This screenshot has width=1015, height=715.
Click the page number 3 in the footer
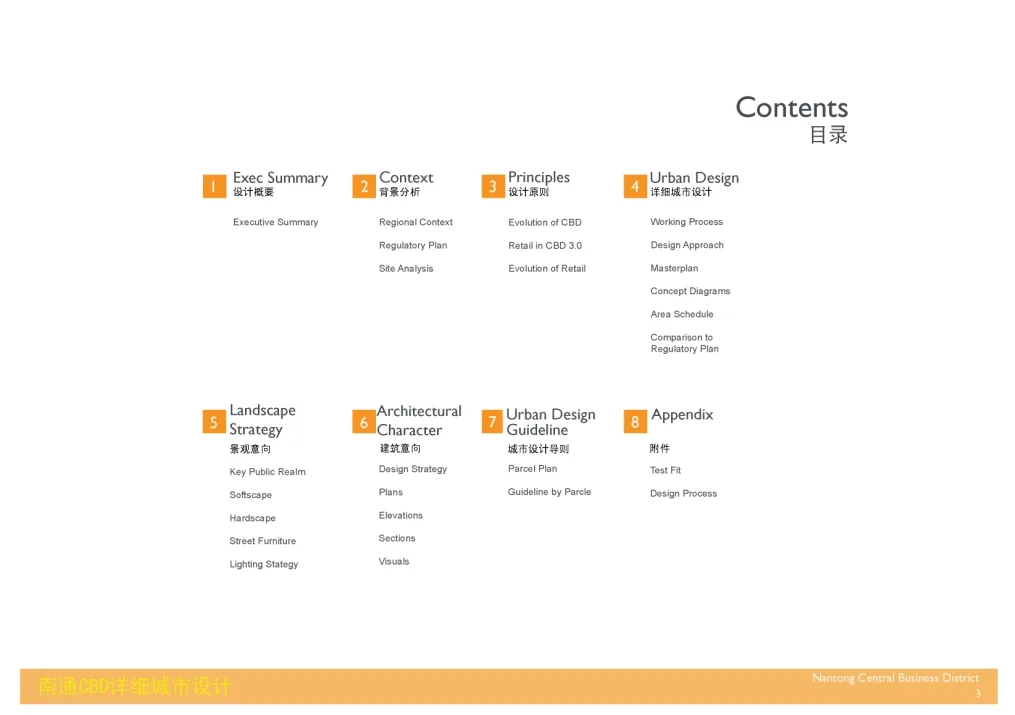(978, 694)
